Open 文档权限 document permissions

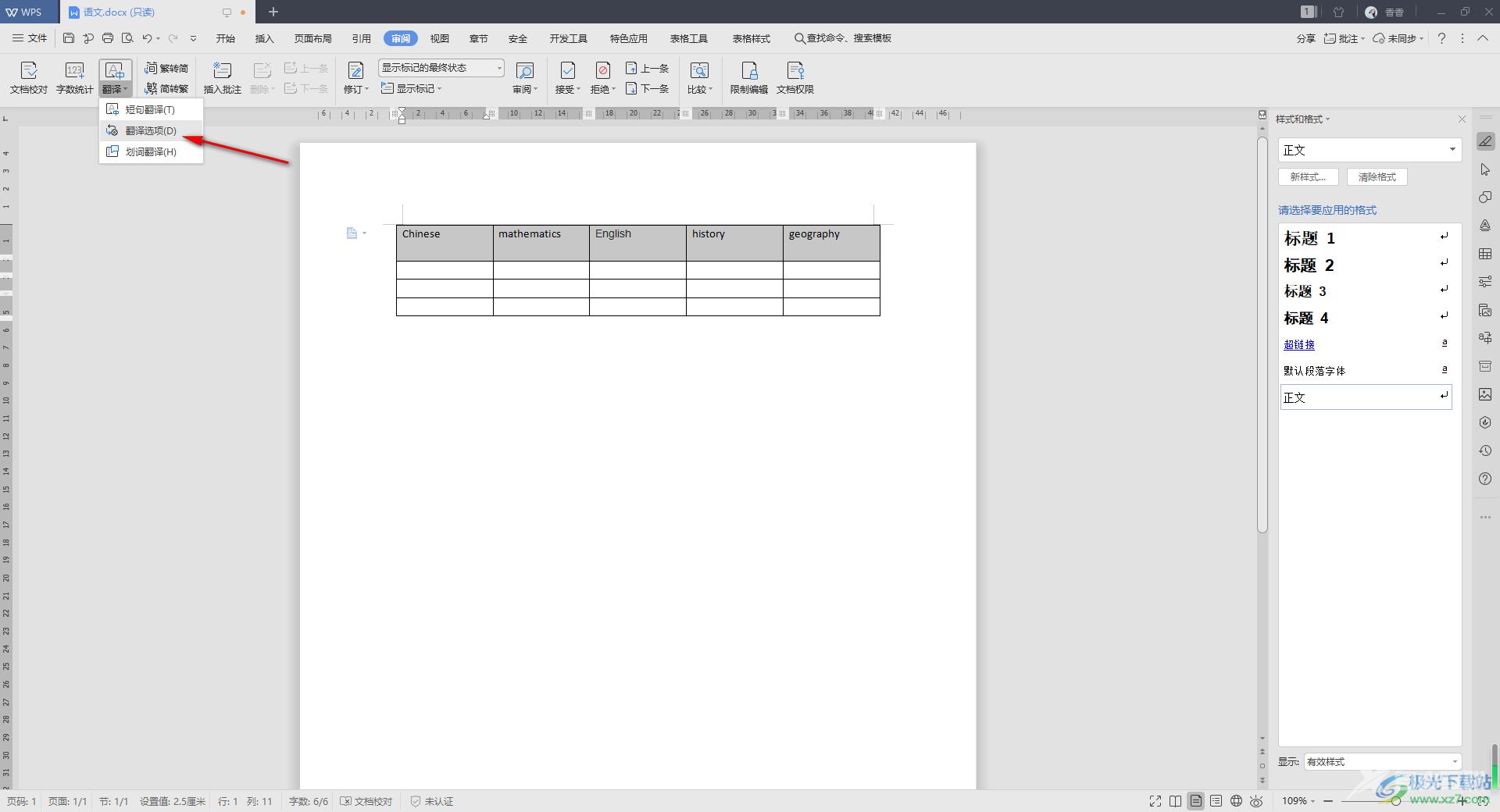(795, 78)
